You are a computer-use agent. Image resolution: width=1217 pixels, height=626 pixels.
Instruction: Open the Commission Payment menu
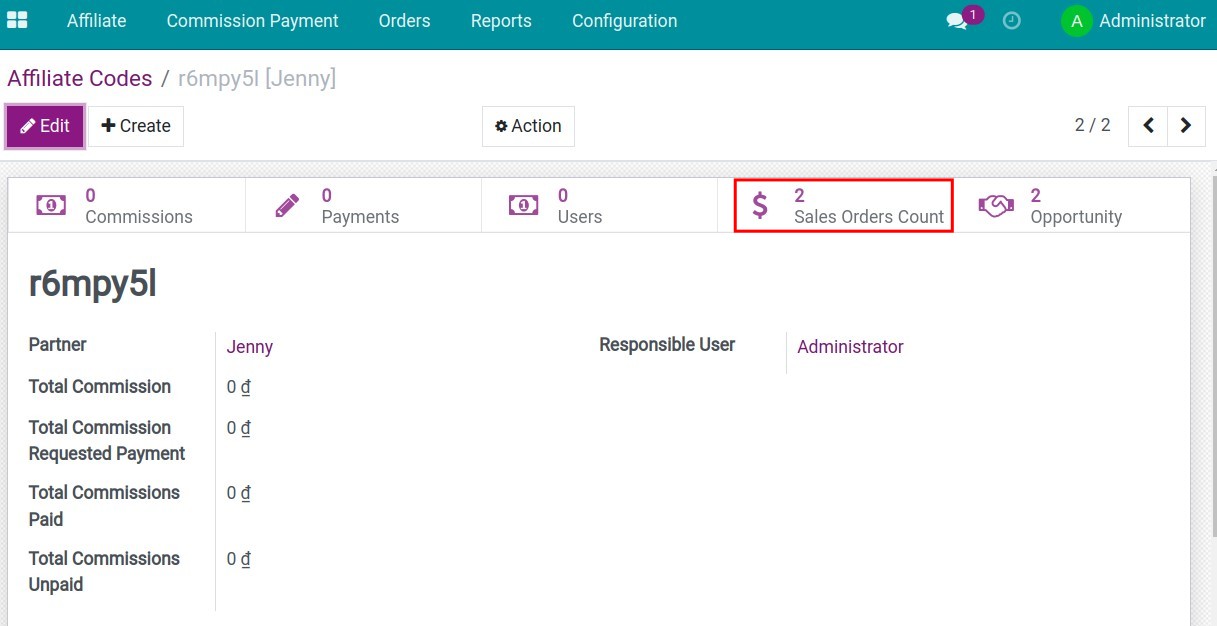[x=252, y=21]
